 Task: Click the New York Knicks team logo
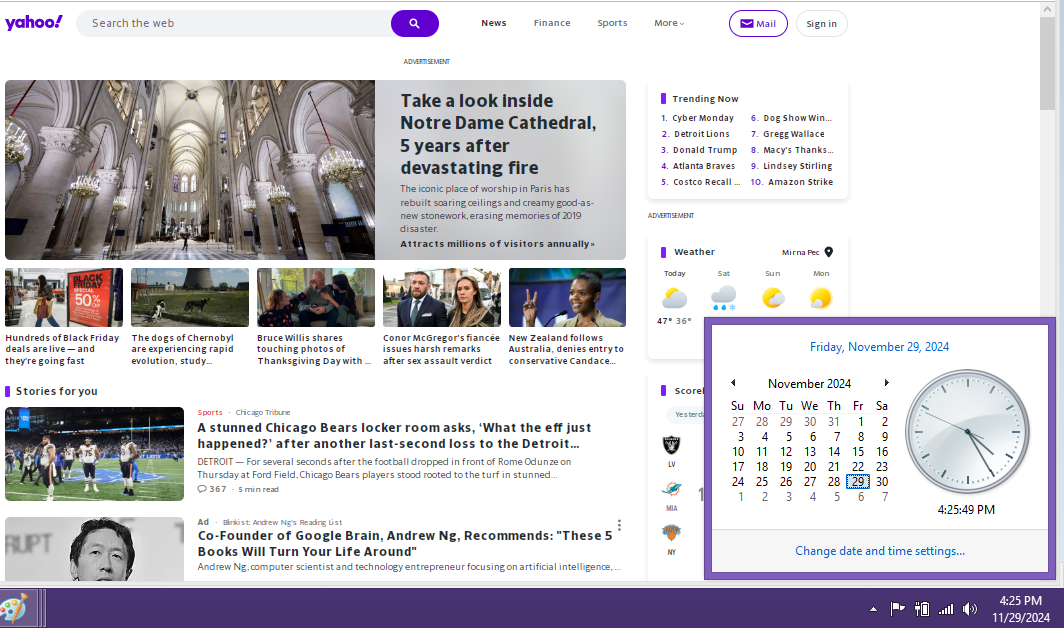pyautogui.click(x=671, y=533)
